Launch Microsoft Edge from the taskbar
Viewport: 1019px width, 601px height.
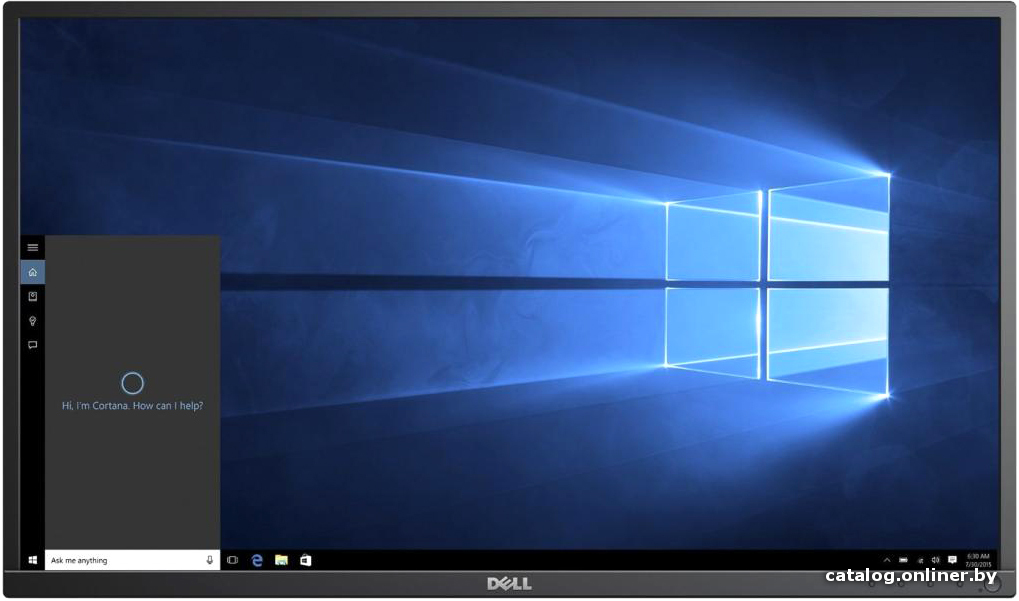tap(257, 560)
